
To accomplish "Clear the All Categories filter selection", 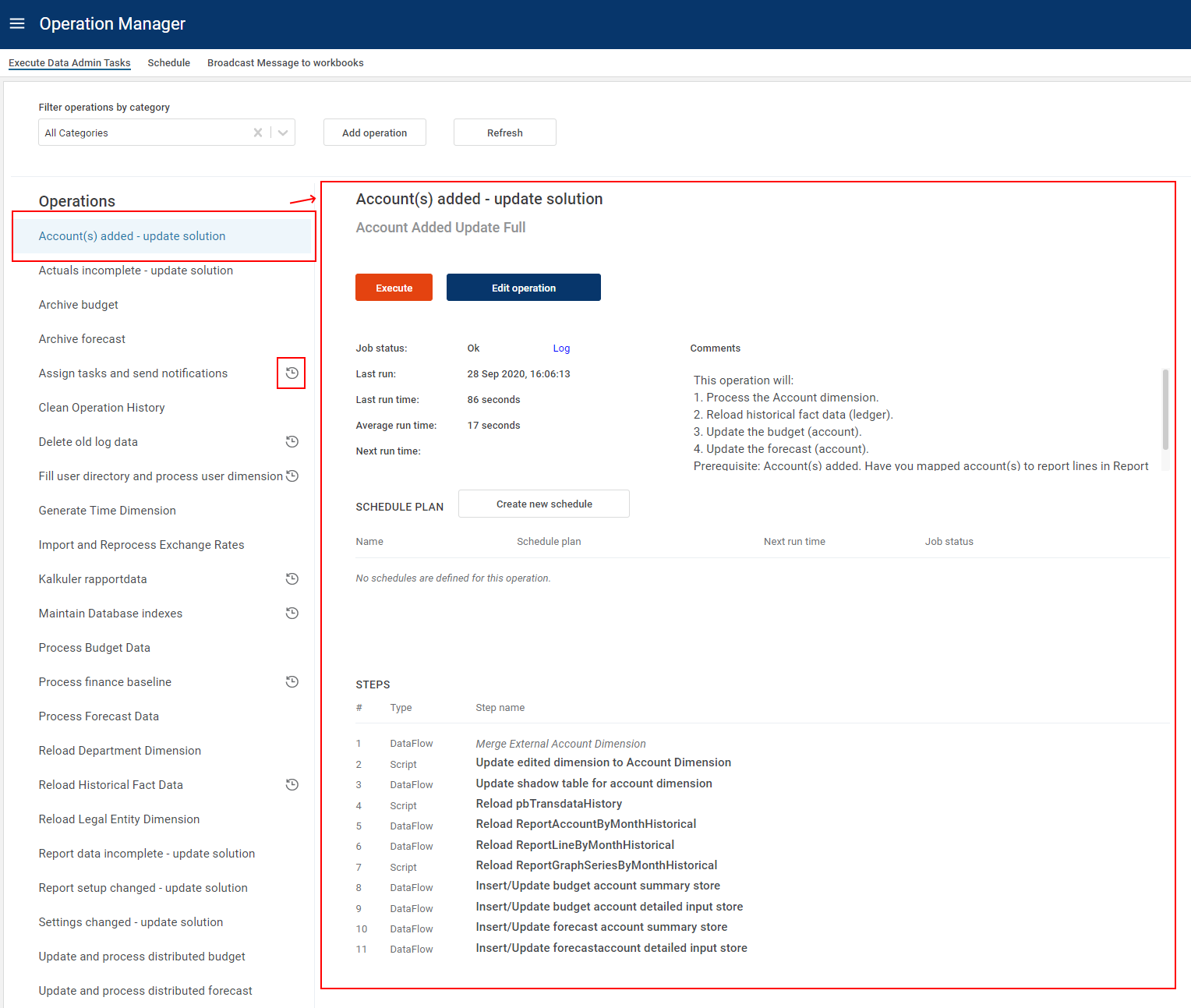I will 258,133.
